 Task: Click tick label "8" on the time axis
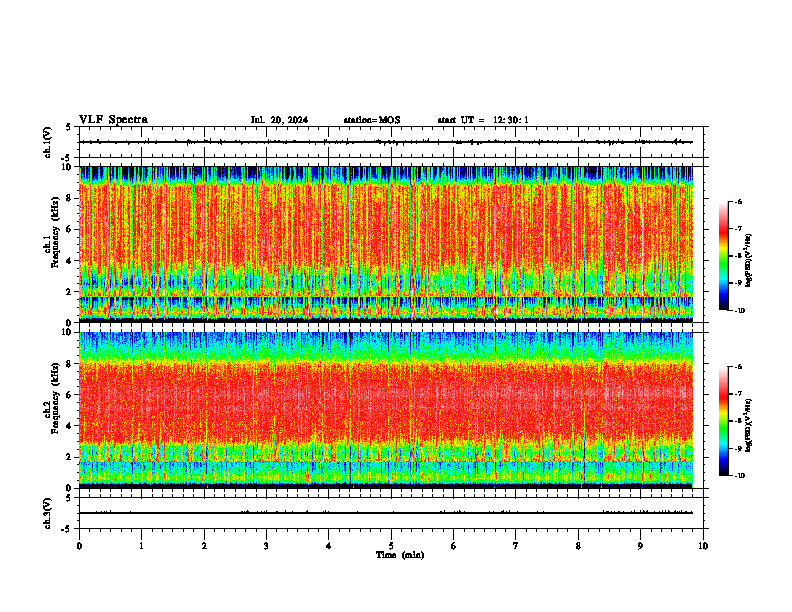578,546
